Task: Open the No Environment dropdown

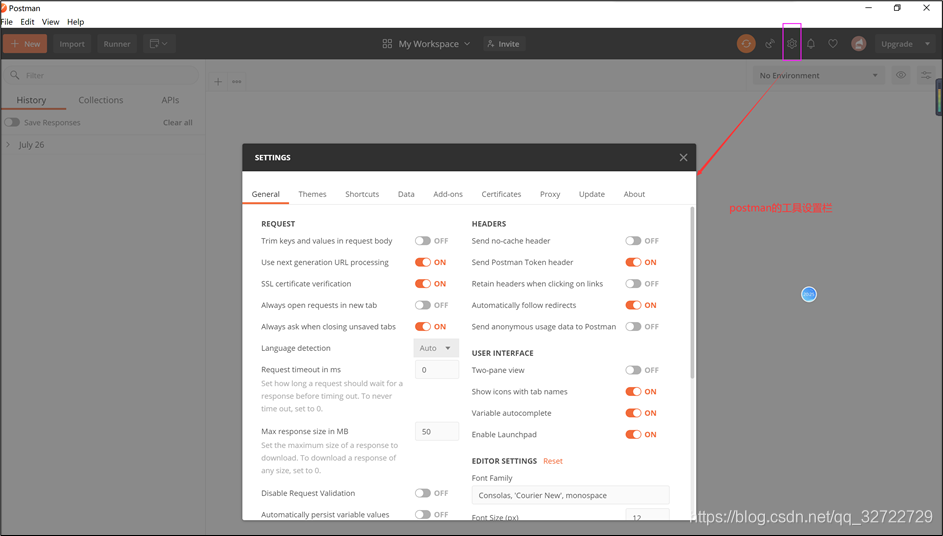Action: click(x=819, y=75)
